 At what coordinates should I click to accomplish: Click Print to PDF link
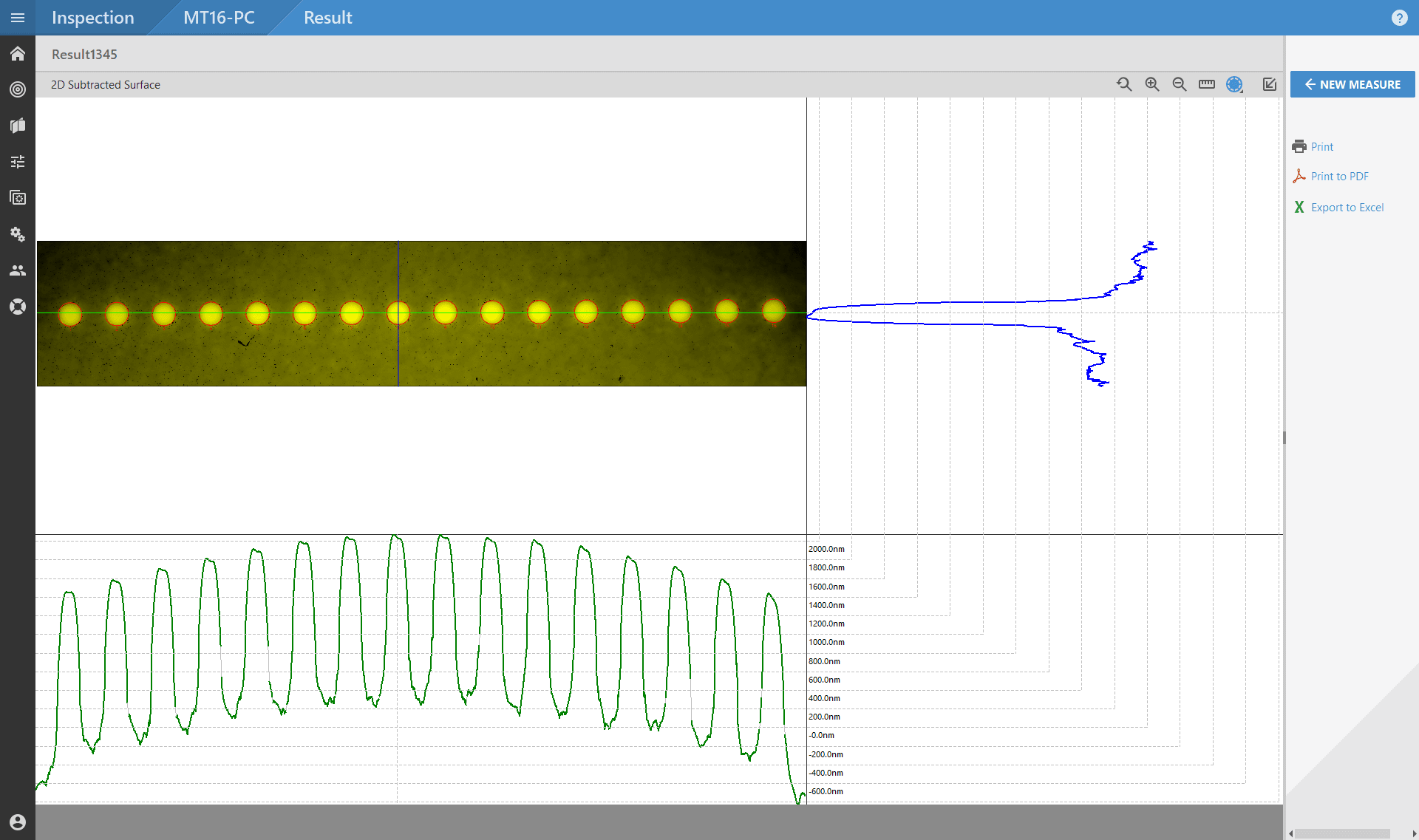1339,177
